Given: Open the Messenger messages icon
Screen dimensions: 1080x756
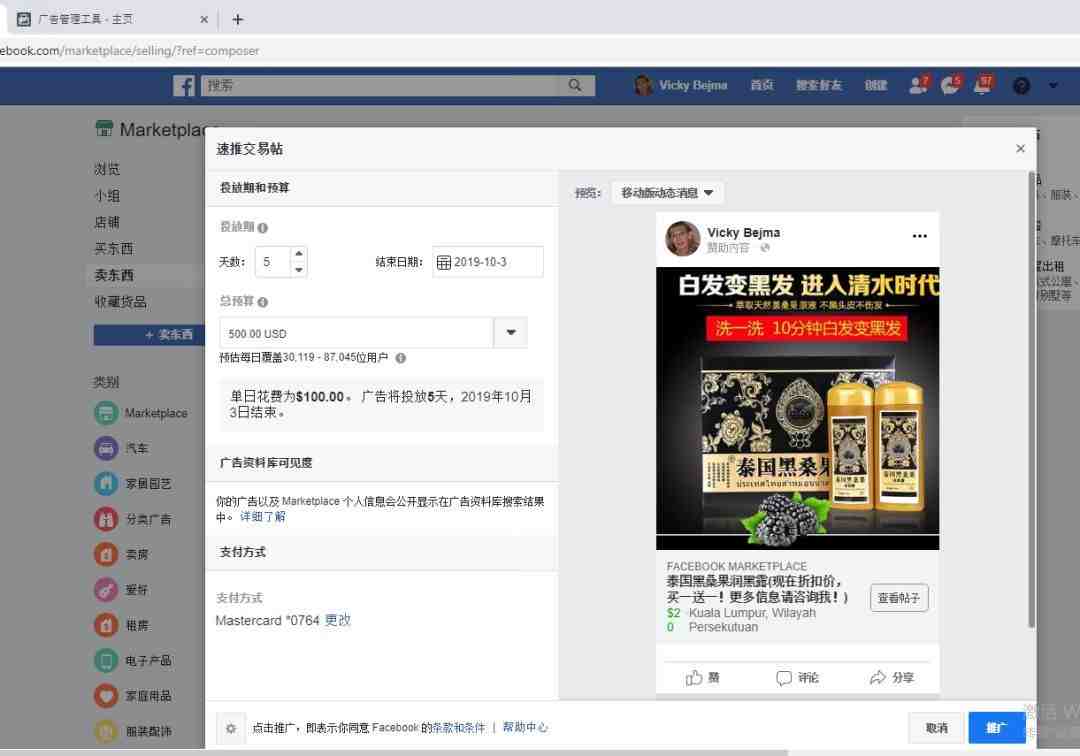Looking at the screenshot, I should (x=950, y=85).
